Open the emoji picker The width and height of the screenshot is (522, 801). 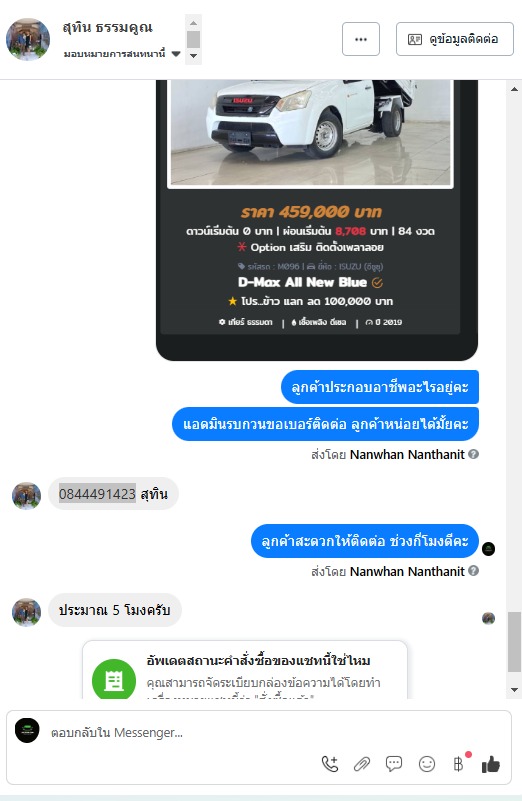pyautogui.click(x=426, y=764)
